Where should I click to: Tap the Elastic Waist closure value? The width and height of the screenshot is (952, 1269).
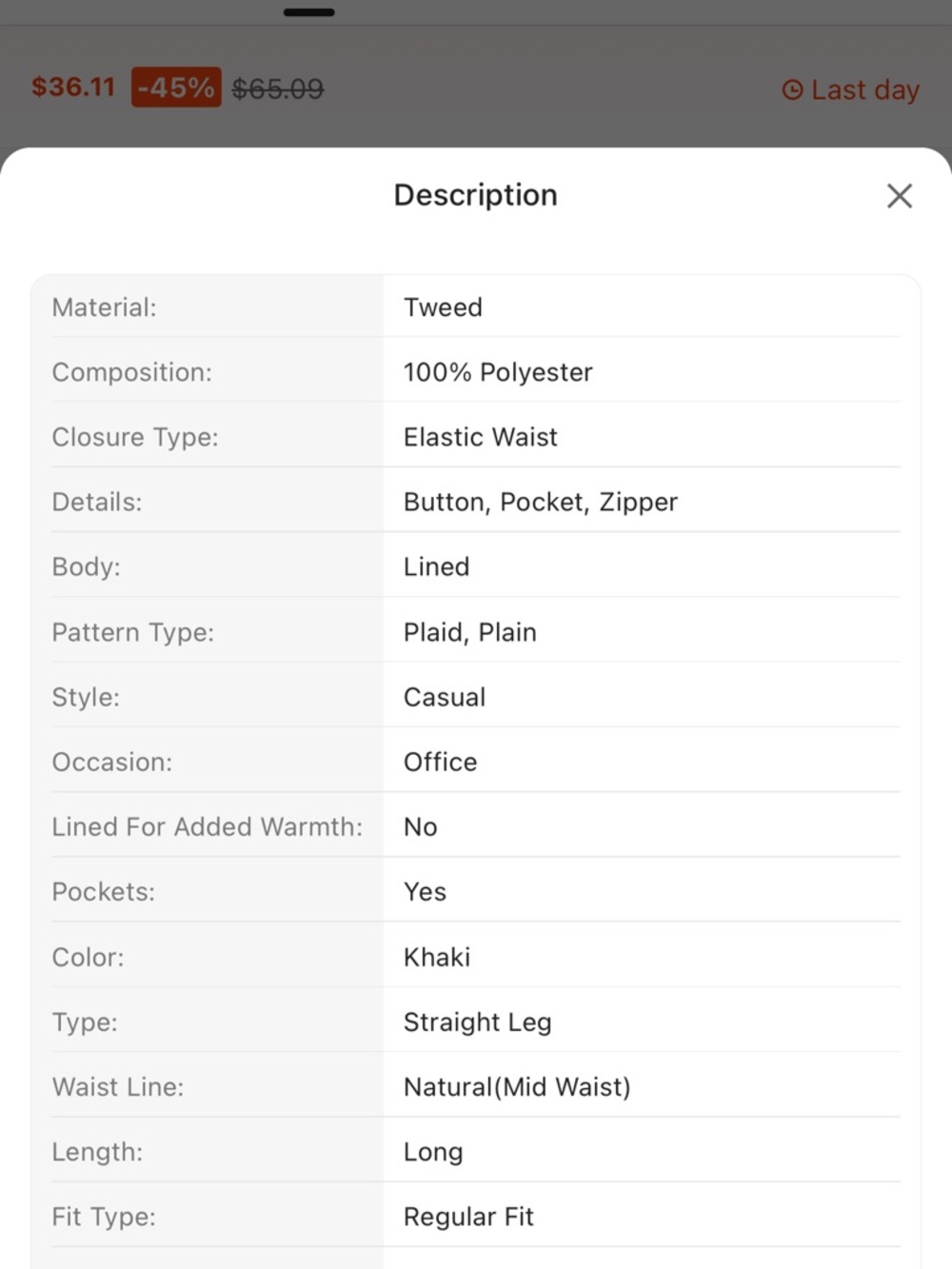point(481,437)
